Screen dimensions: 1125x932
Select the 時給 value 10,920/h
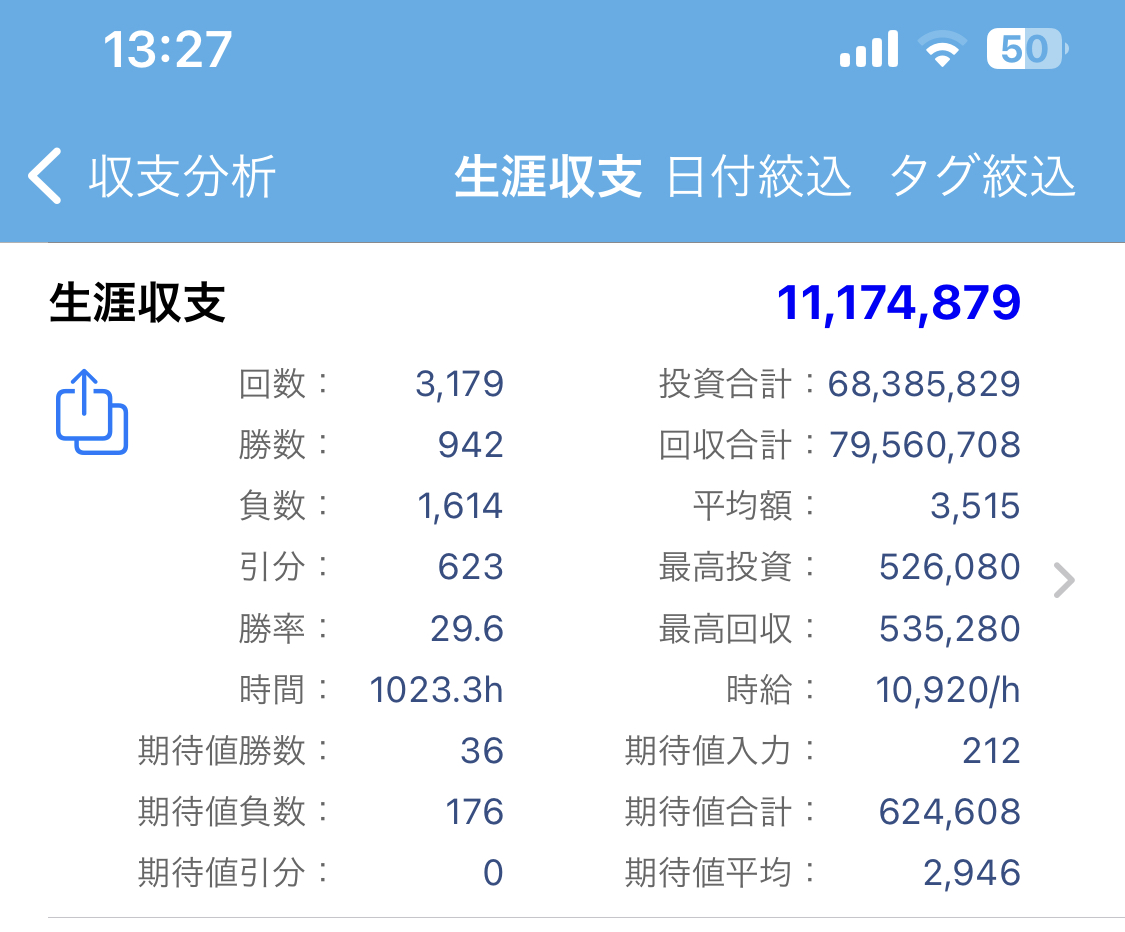(x=948, y=690)
